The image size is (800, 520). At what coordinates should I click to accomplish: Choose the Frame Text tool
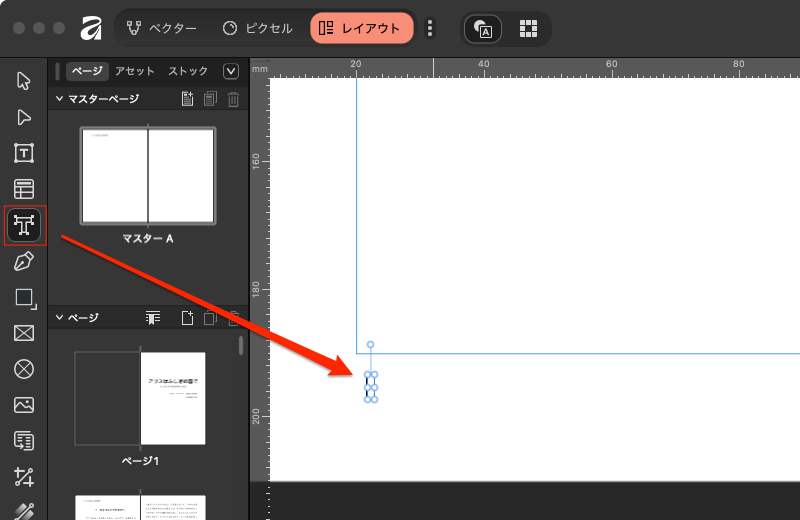coord(24,153)
